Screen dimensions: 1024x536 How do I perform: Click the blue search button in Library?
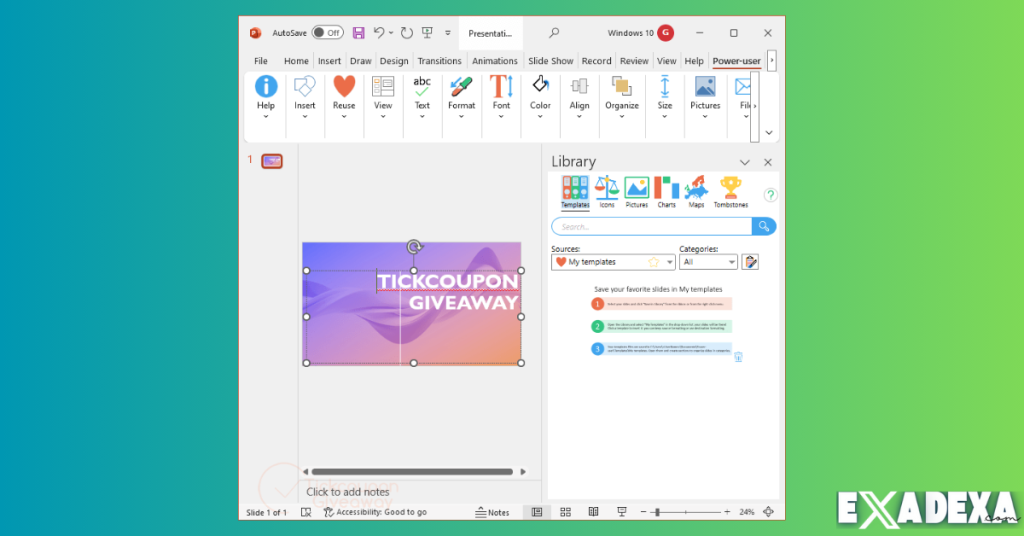[x=763, y=227]
